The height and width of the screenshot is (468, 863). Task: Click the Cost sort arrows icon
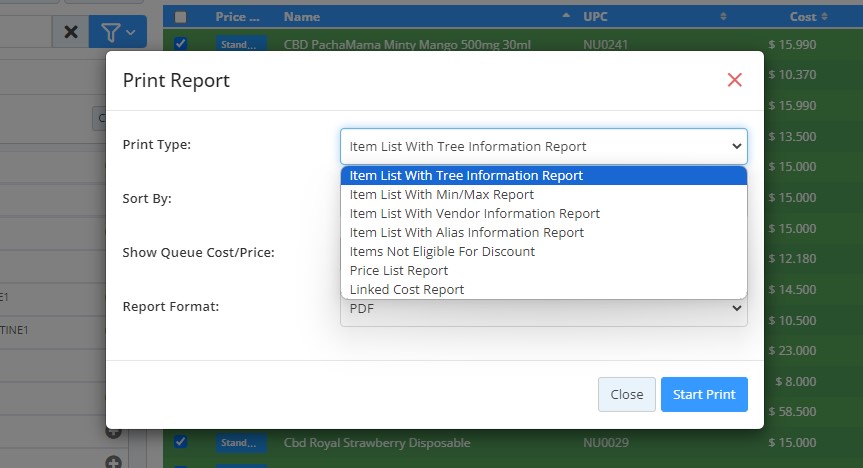coord(824,17)
